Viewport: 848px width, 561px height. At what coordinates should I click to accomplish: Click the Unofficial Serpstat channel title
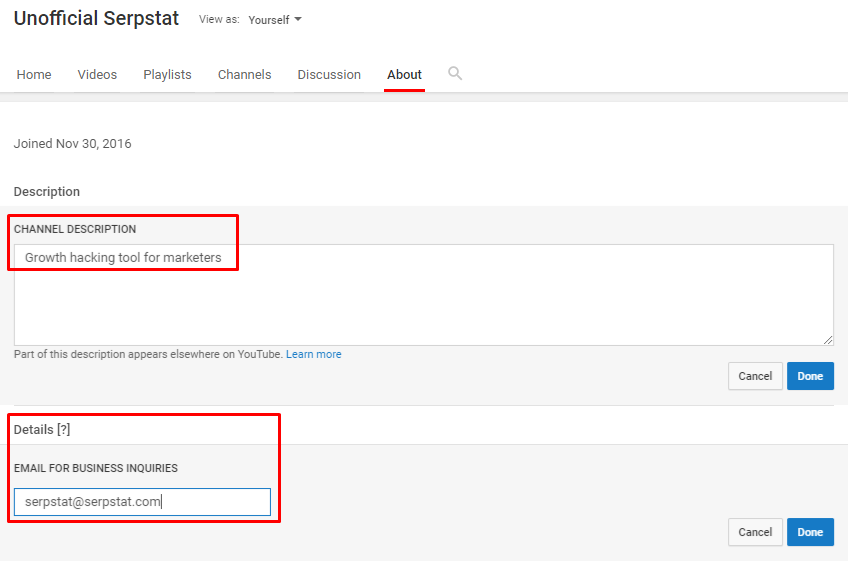pos(96,18)
